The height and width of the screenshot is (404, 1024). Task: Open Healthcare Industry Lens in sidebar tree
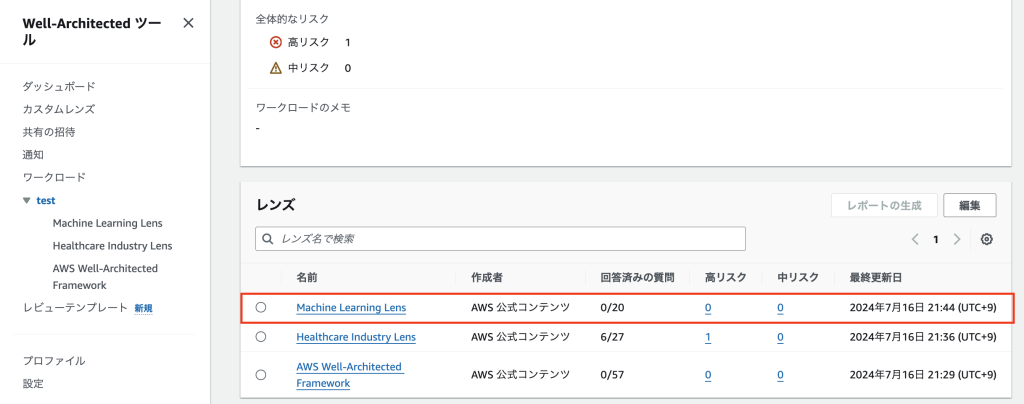[112, 246]
